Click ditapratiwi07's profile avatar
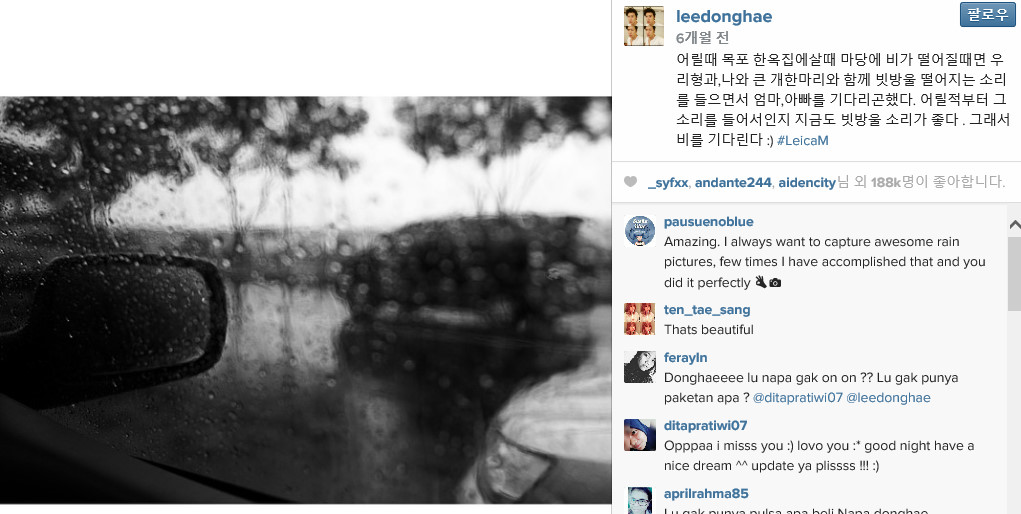 coord(639,435)
